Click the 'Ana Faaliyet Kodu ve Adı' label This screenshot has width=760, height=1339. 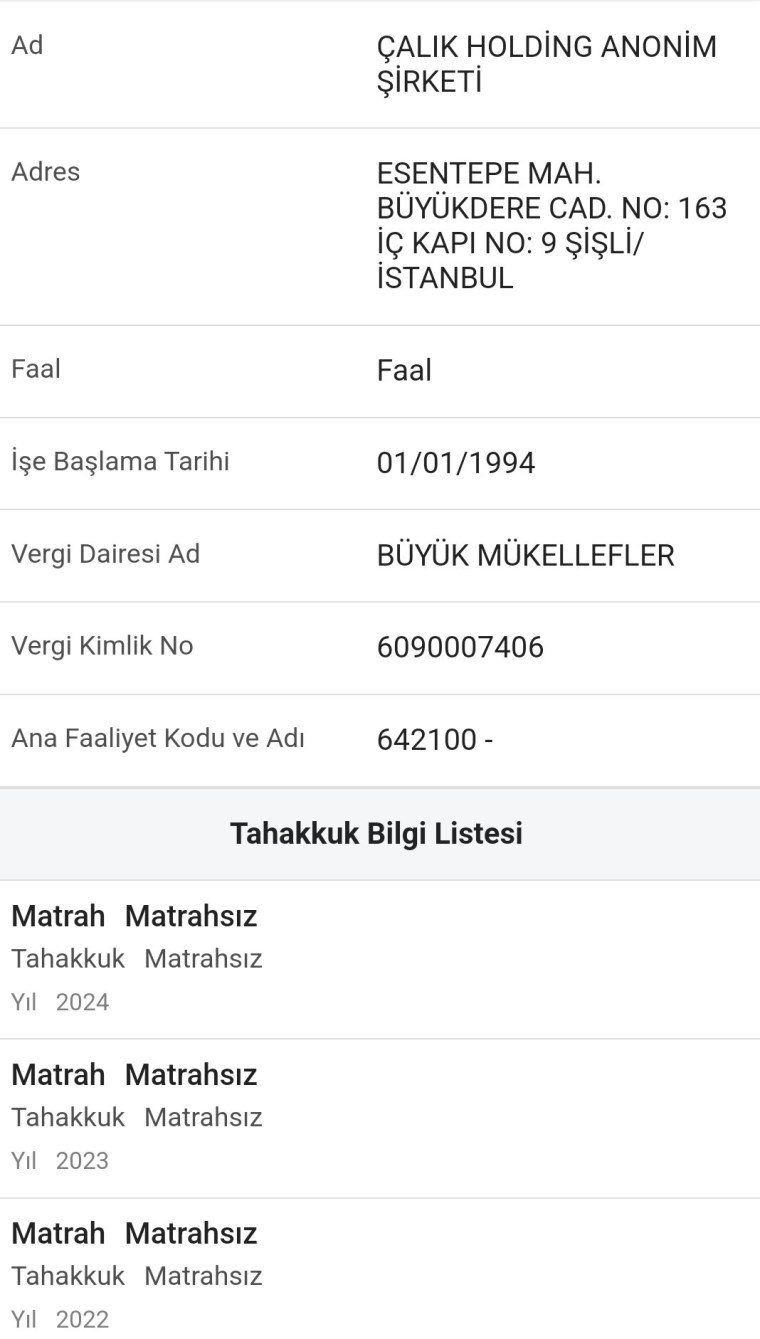click(158, 739)
